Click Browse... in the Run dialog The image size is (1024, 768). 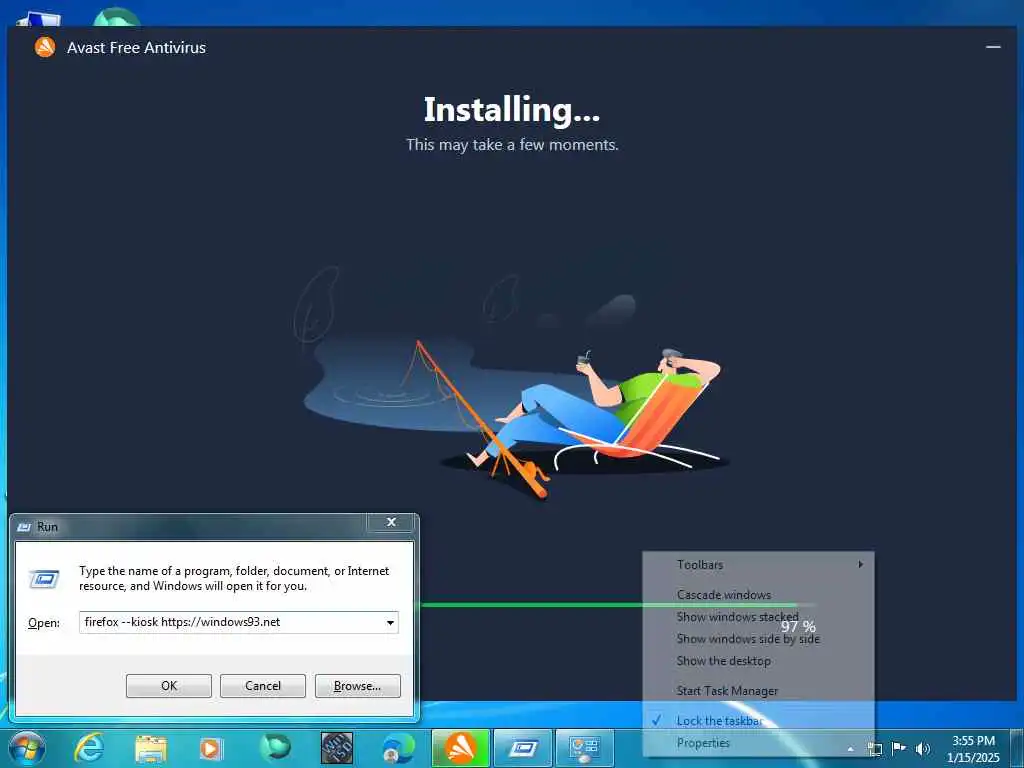pos(357,686)
